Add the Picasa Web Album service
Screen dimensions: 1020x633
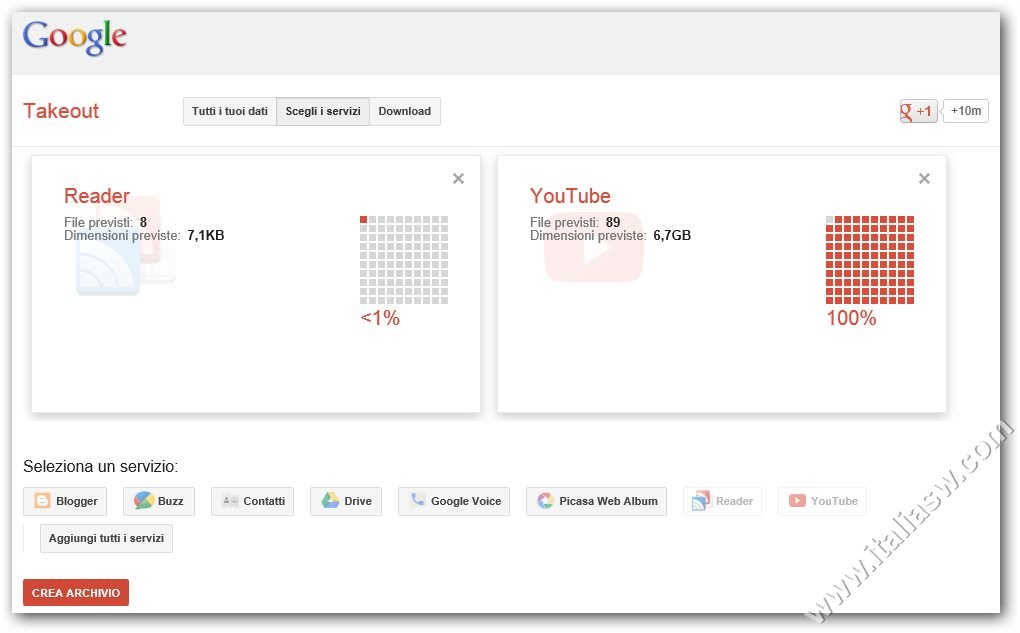tap(597, 502)
